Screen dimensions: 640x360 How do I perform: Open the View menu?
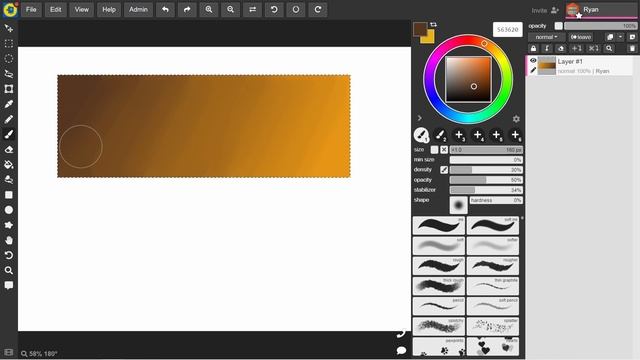(x=82, y=9)
